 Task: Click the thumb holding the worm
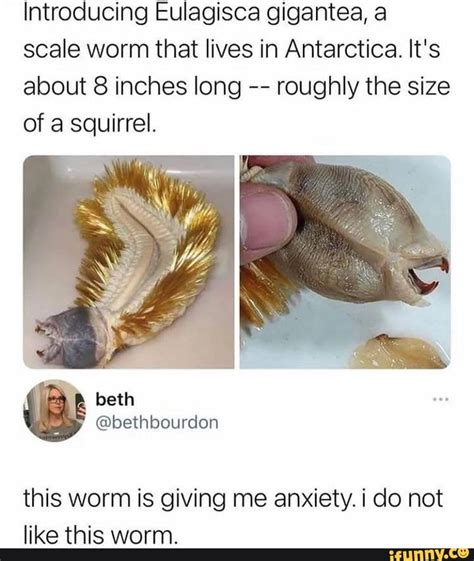[x=268, y=224]
